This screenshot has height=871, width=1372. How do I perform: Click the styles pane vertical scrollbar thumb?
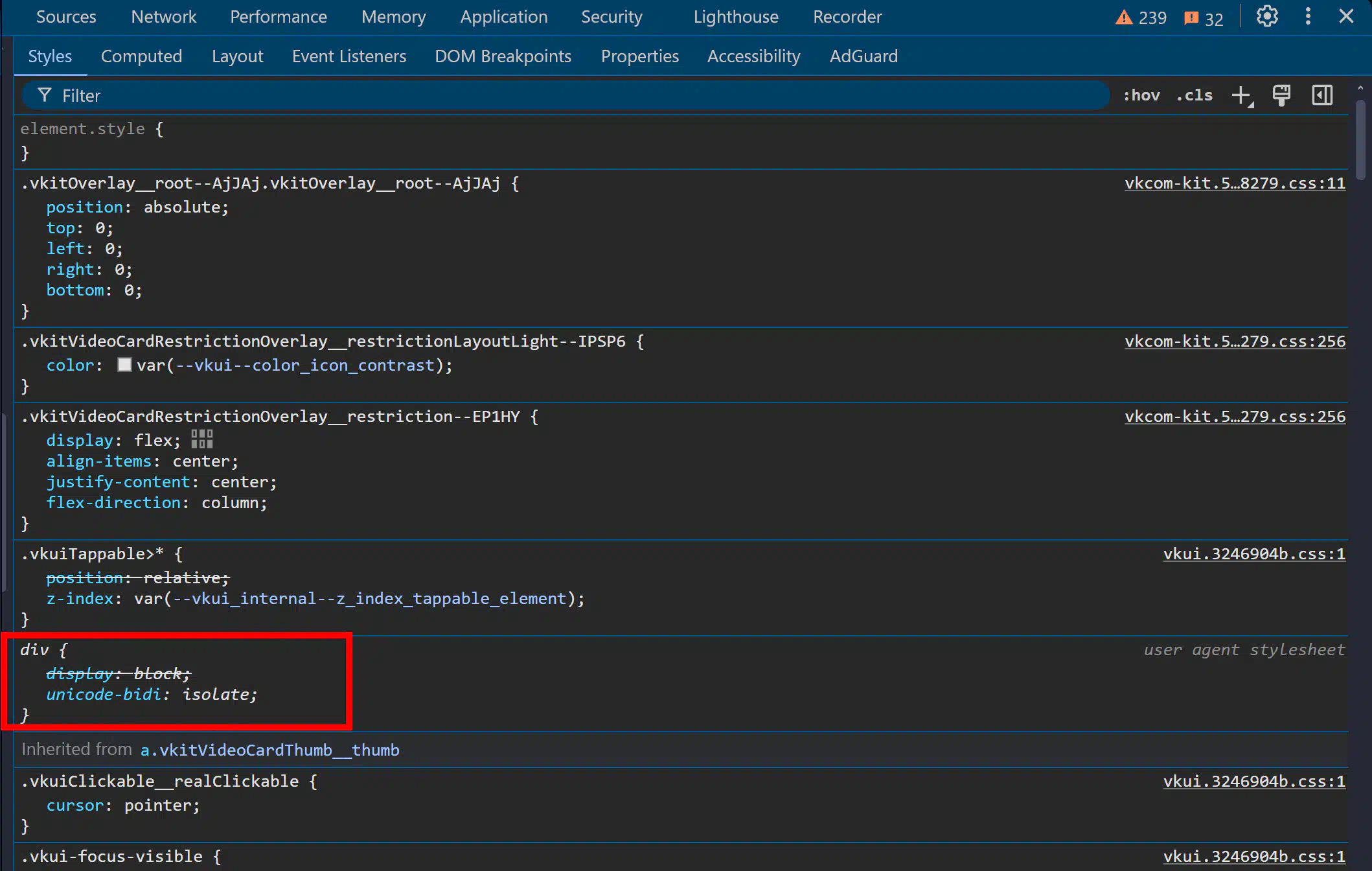click(x=1360, y=139)
